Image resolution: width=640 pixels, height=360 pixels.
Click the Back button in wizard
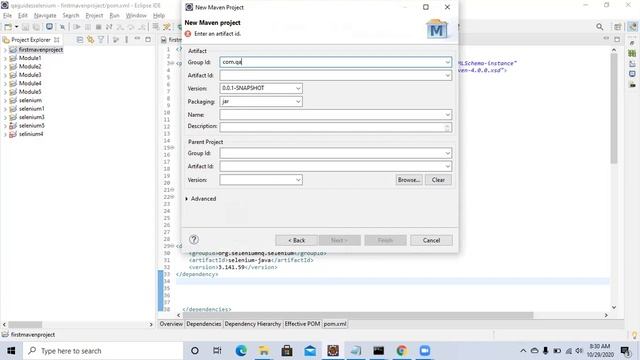point(296,240)
